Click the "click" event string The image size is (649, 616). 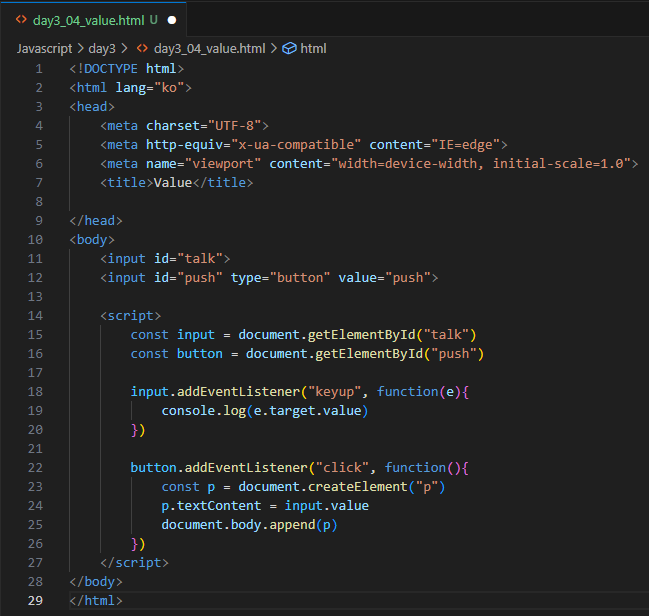tap(342, 468)
